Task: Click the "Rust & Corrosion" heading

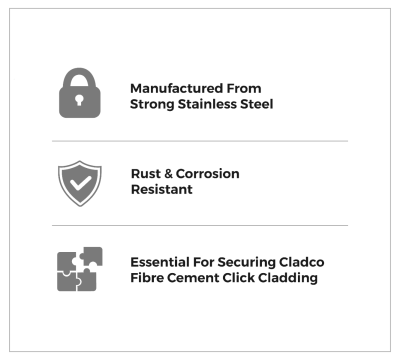Action: tap(185, 174)
